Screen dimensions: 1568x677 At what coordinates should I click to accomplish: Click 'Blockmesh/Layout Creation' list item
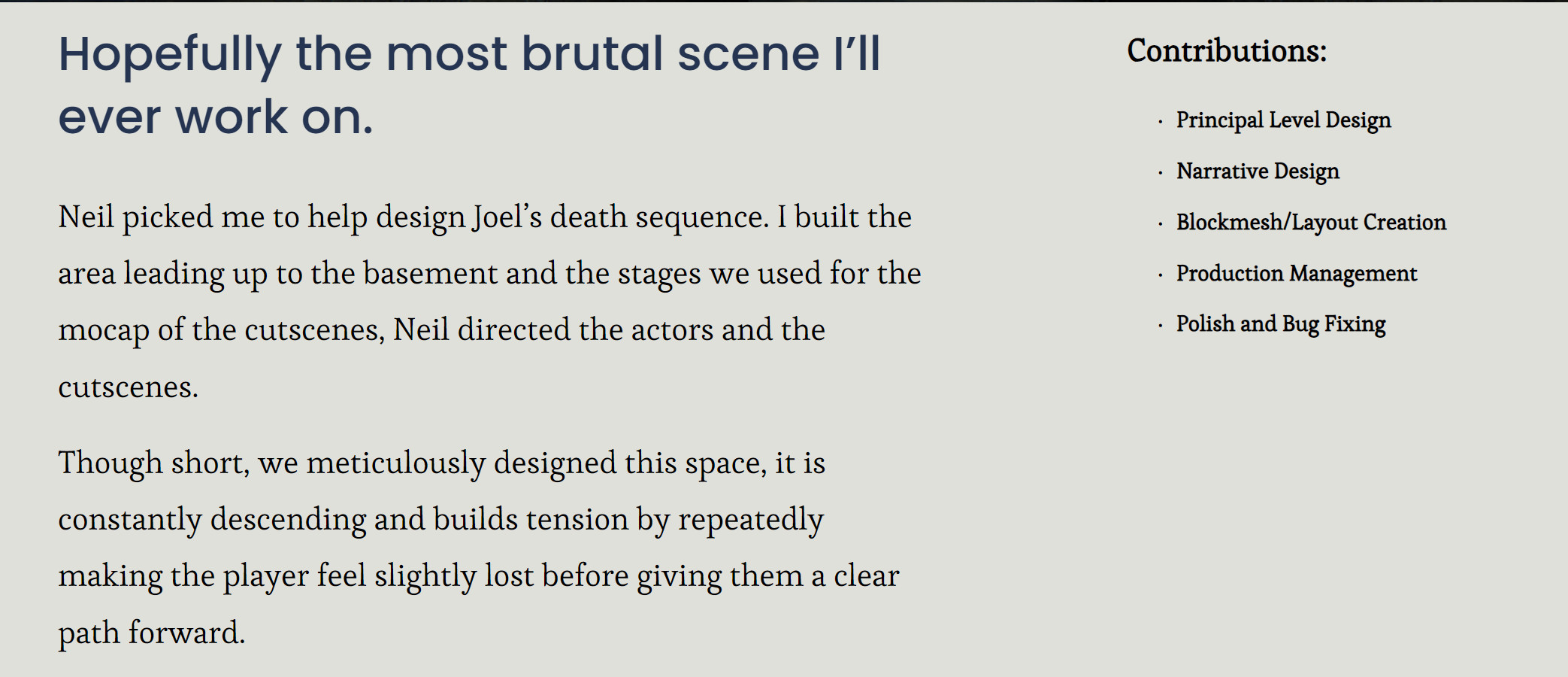pyautogui.click(x=1311, y=223)
